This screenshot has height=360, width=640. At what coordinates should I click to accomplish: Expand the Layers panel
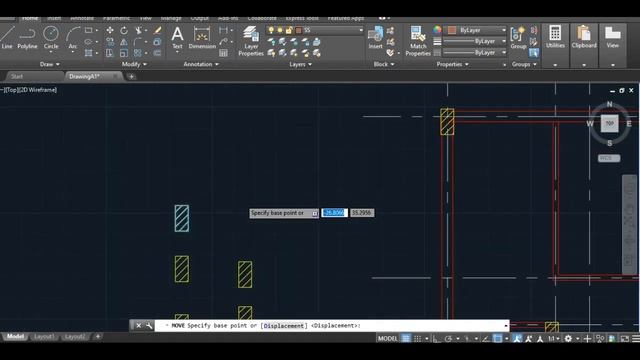coord(300,64)
